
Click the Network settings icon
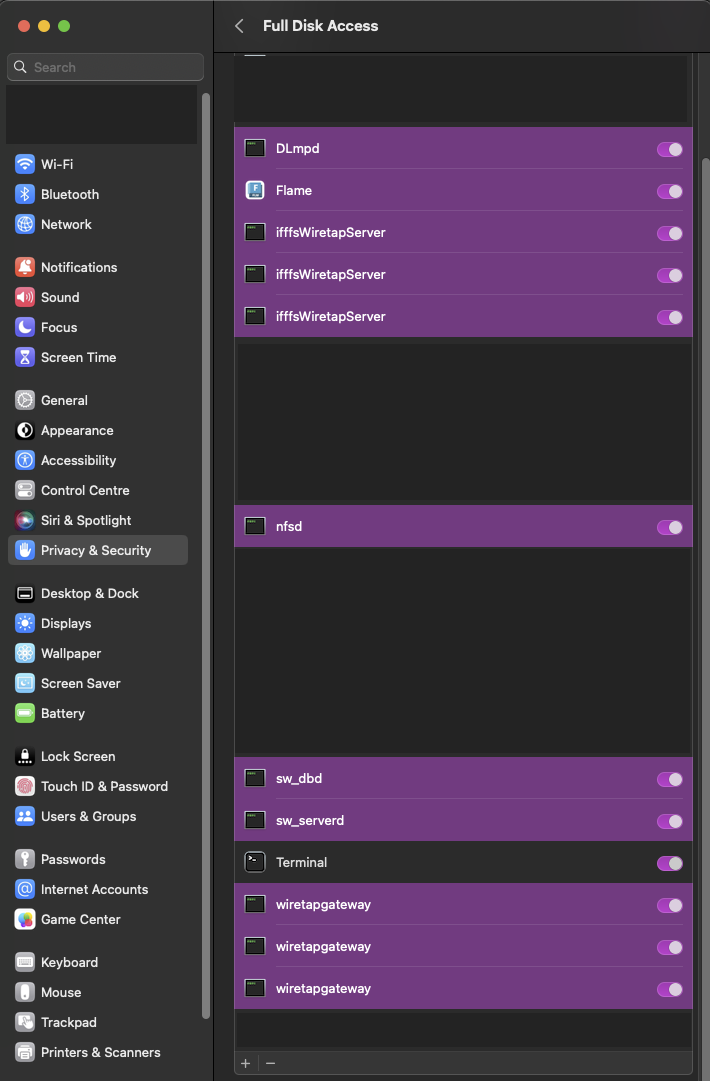point(24,224)
